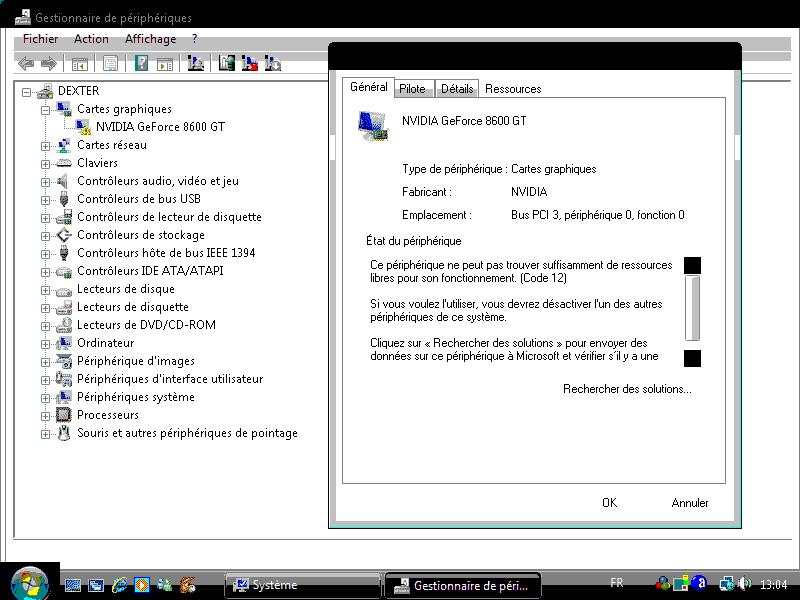
Task: Click the FR language indicator
Action: [617, 583]
